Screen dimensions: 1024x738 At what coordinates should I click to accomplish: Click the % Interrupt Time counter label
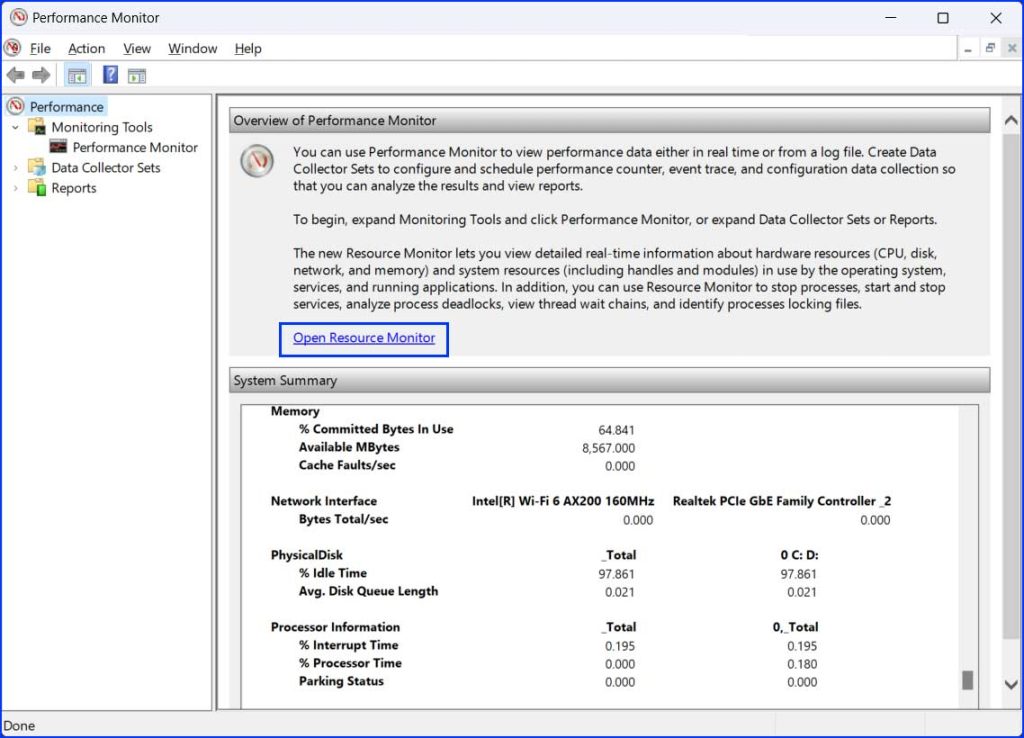349,645
